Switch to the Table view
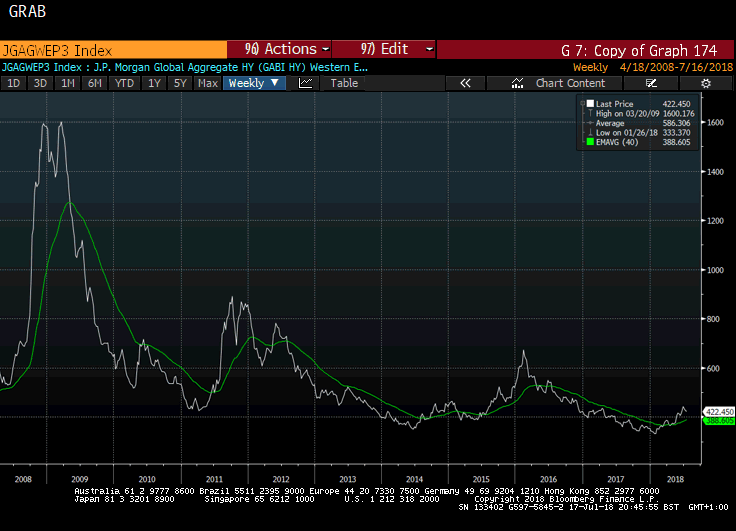The image size is (736, 531). click(344, 83)
